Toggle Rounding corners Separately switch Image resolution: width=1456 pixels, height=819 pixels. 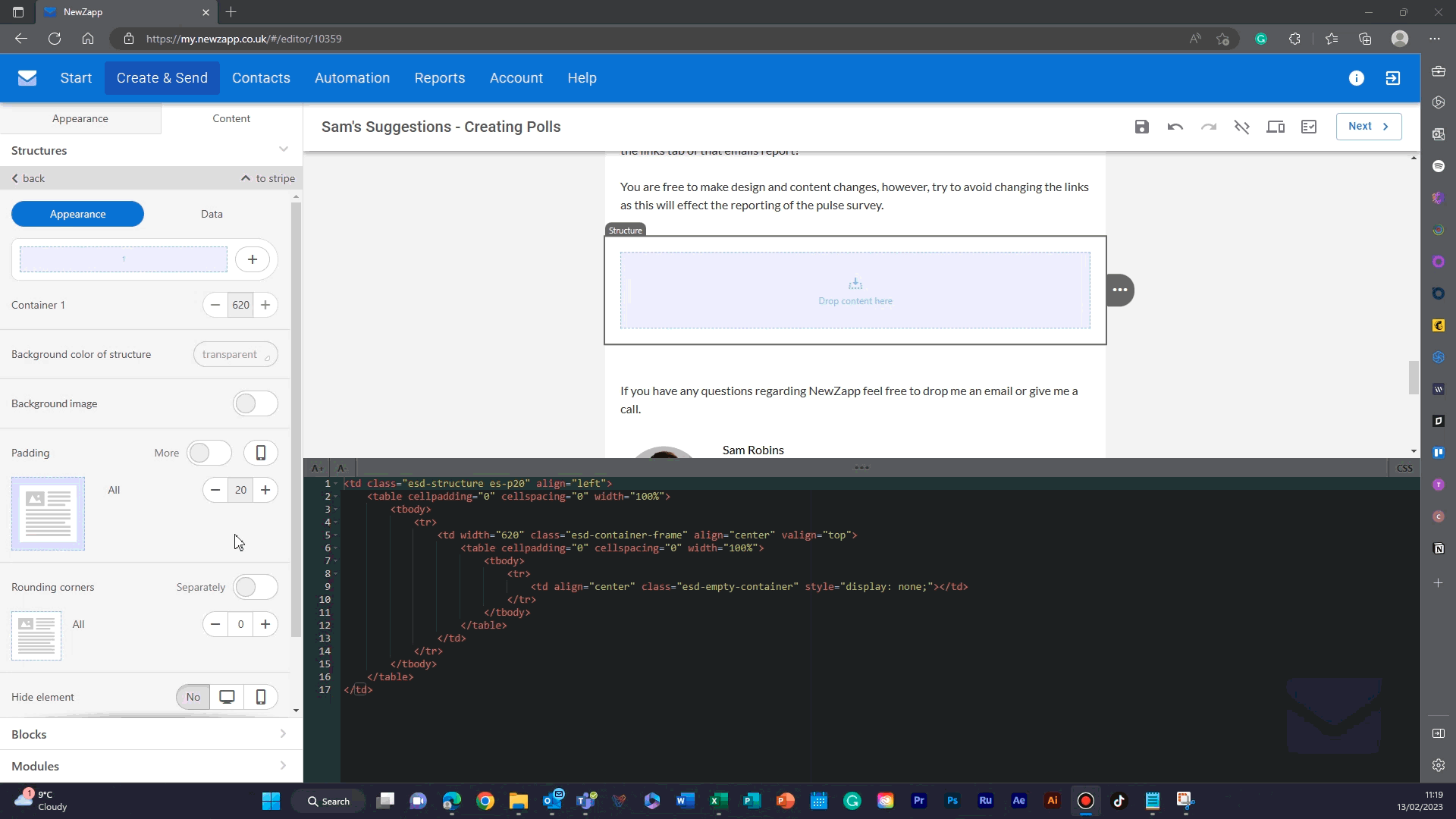point(255,587)
